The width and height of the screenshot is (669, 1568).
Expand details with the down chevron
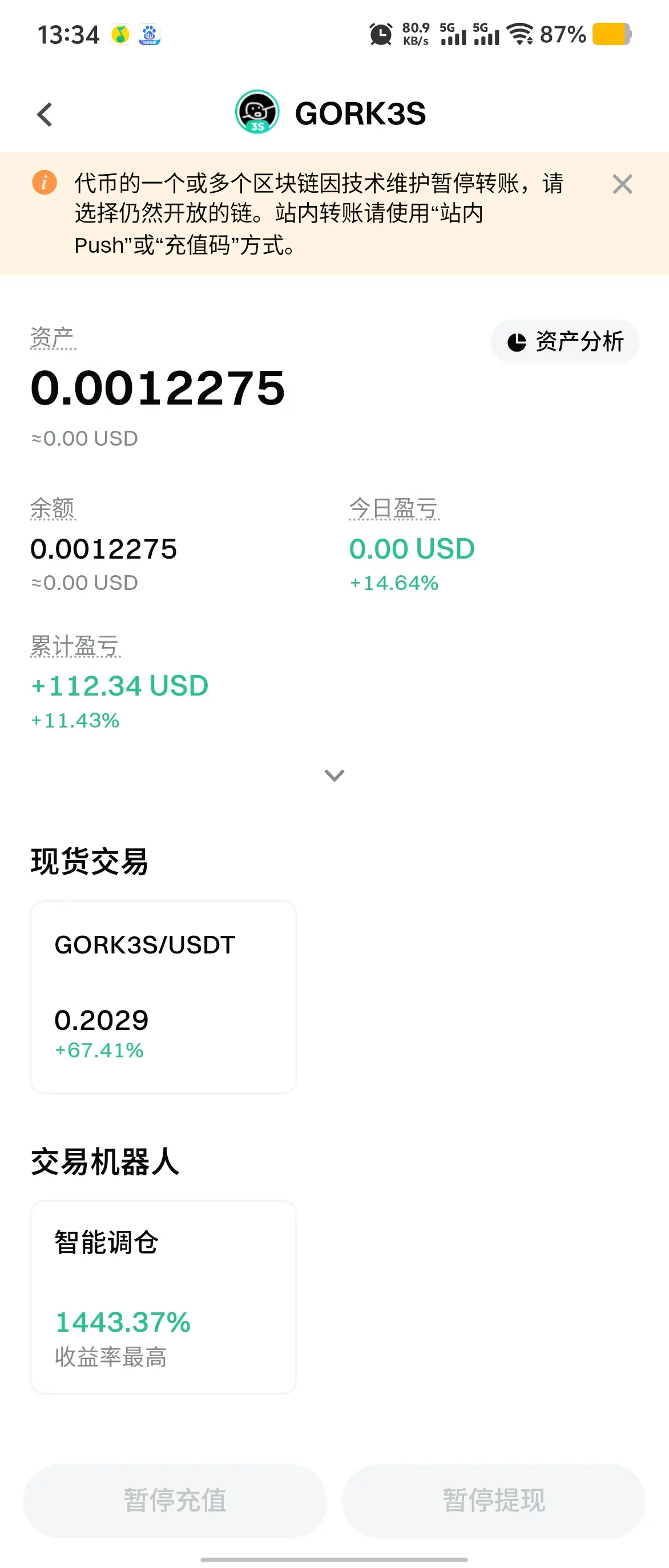pos(334,775)
